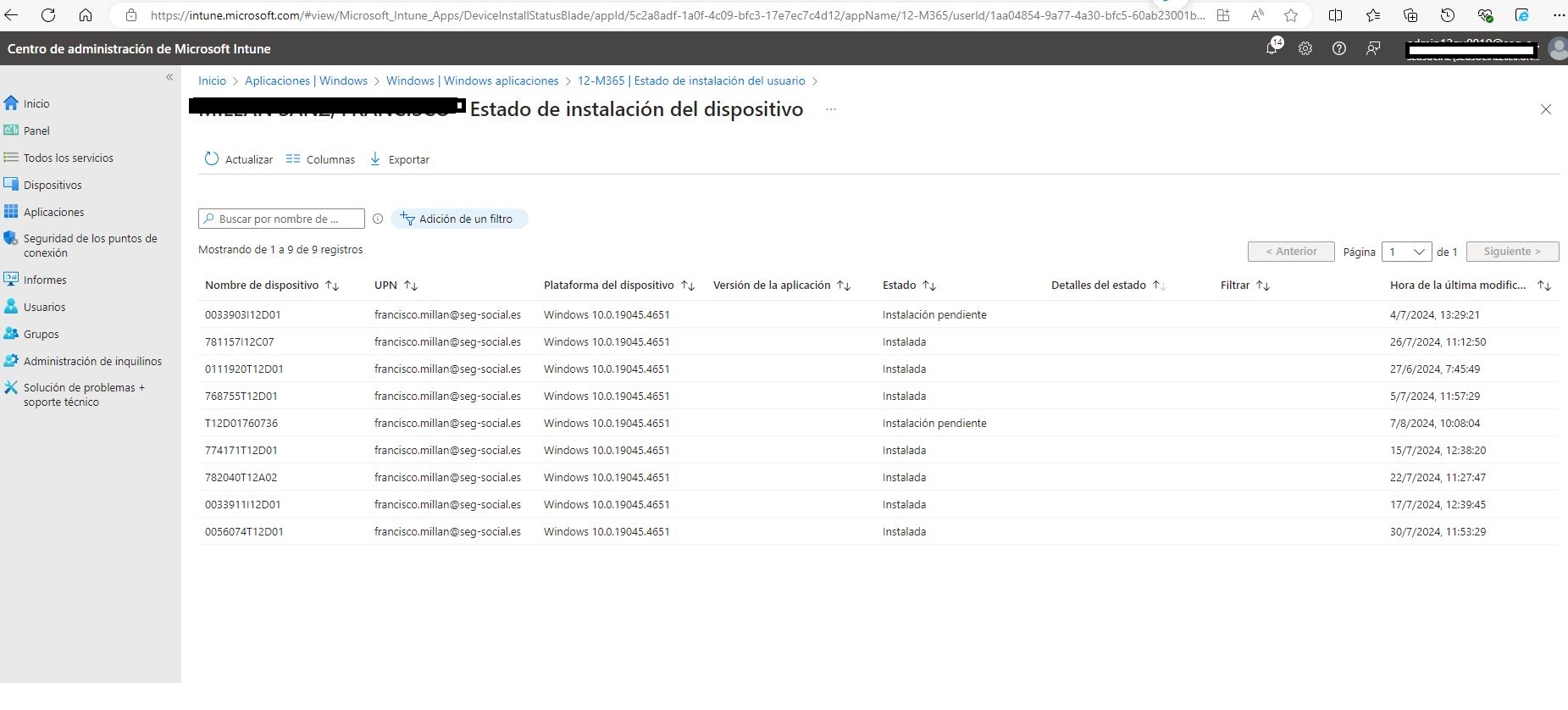This screenshot has width=1568, height=710.
Task: Open the browser collections icon
Action: coord(1410,15)
